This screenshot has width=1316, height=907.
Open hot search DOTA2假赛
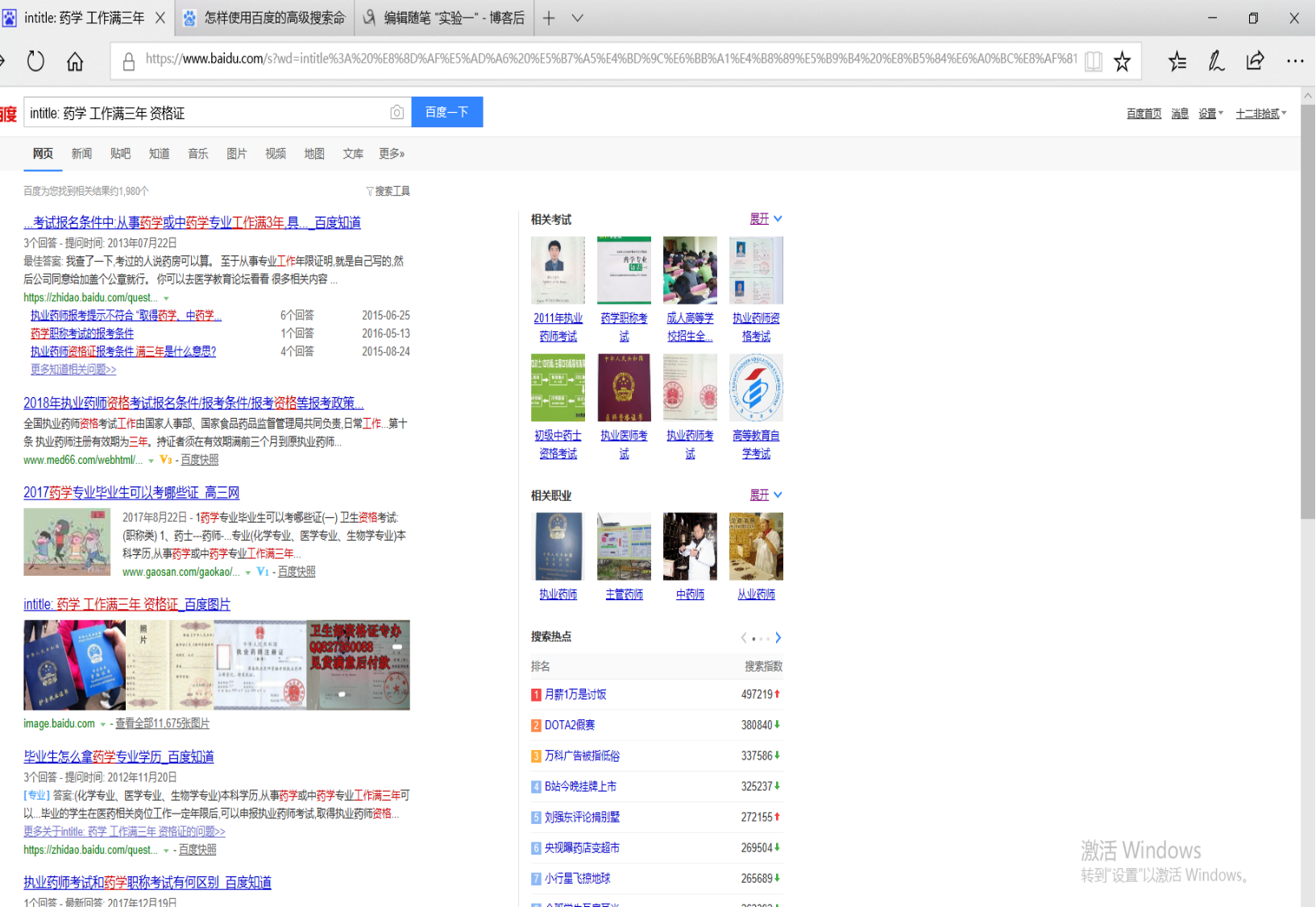570,725
